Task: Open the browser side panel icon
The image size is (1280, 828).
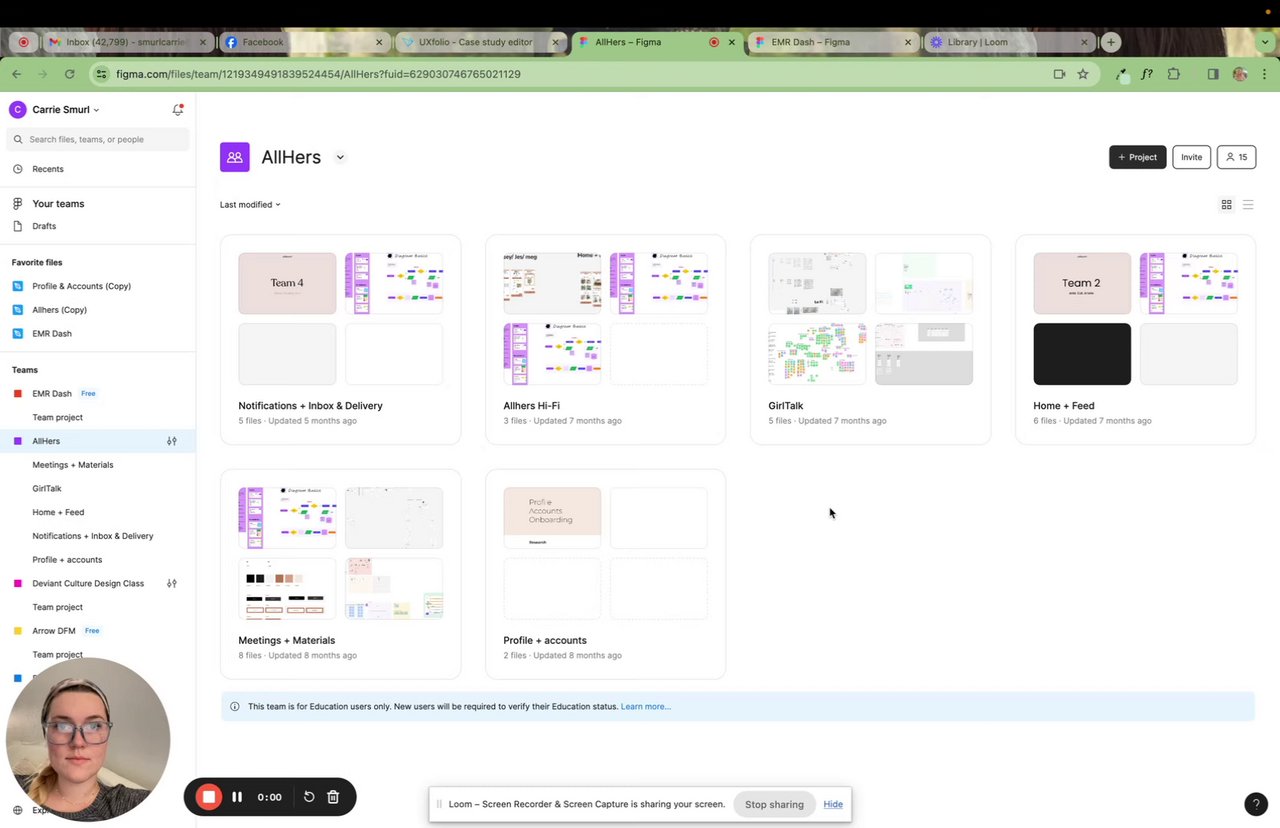Action: click(1213, 74)
